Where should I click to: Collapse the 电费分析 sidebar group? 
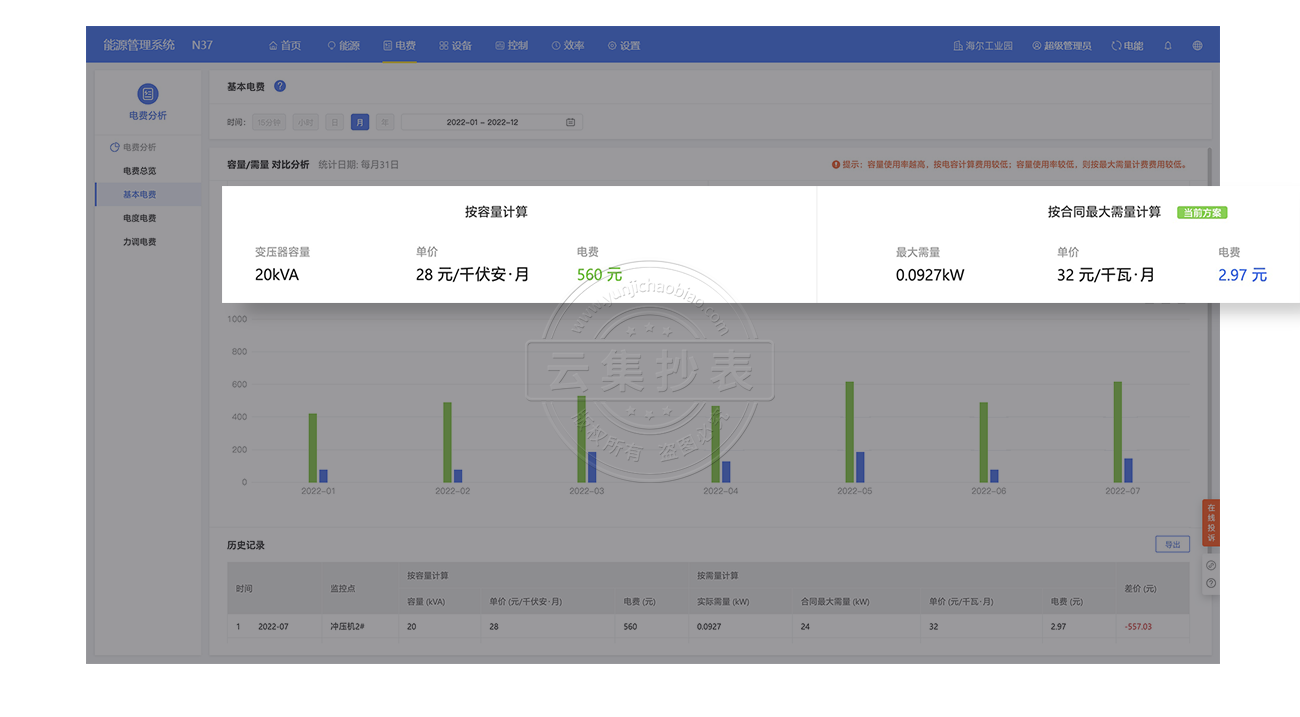point(134,147)
